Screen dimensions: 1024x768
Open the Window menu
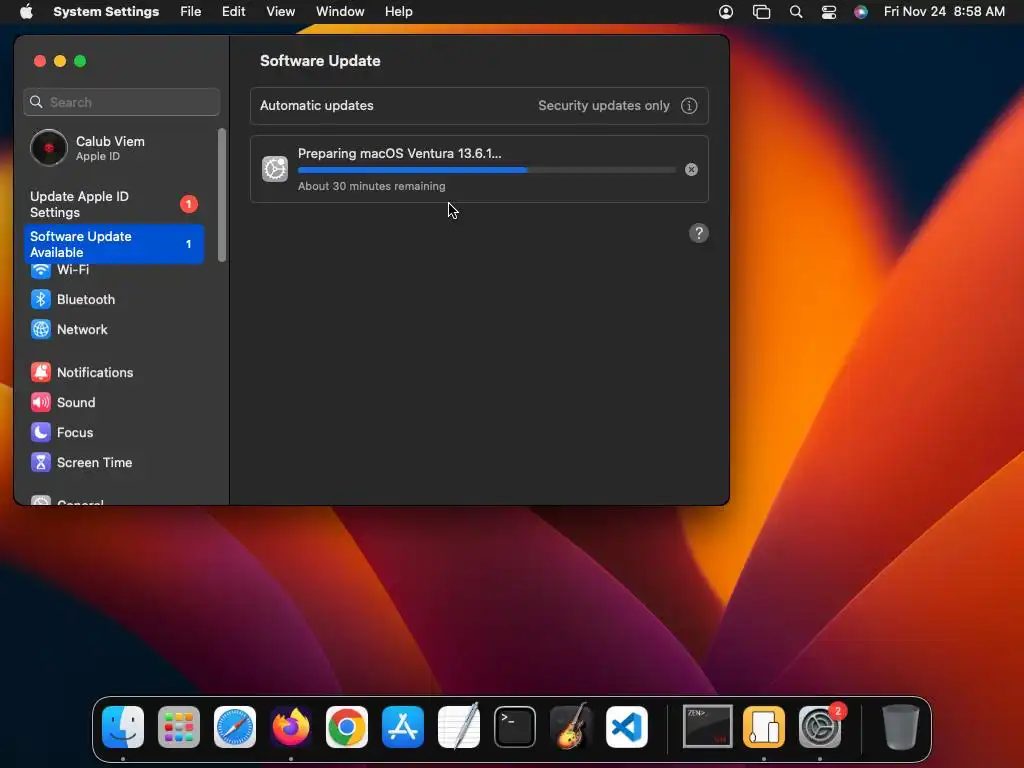[340, 12]
